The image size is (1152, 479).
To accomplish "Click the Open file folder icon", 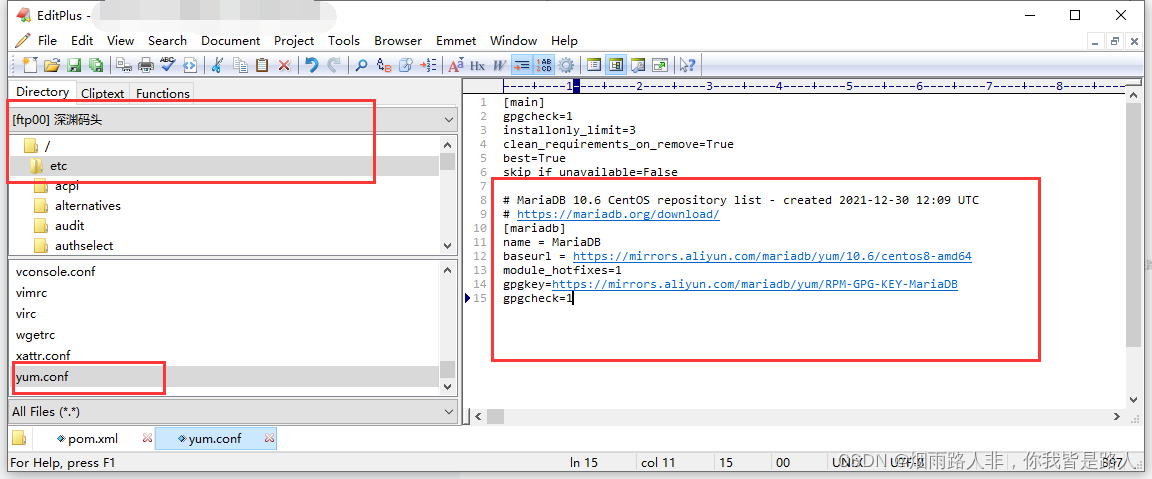I will pyautogui.click(x=51, y=65).
